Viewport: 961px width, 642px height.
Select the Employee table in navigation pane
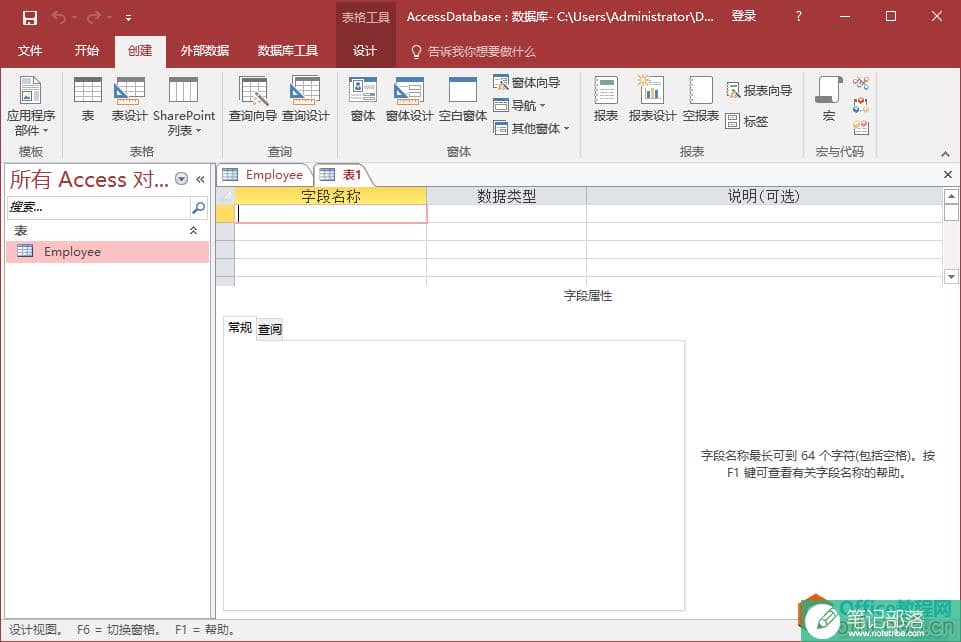tap(108, 252)
